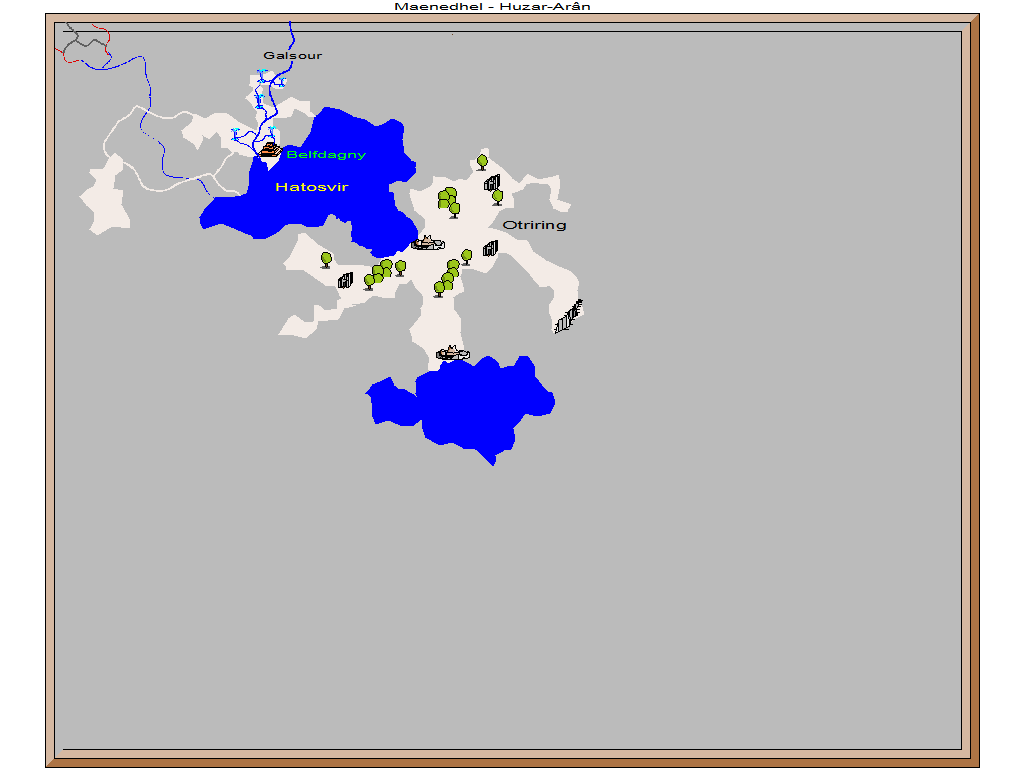Image resolution: width=1024 pixels, height=768 pixels.
Task: Click the camp icon above the southern lake
Action: [x=453, y=353]
